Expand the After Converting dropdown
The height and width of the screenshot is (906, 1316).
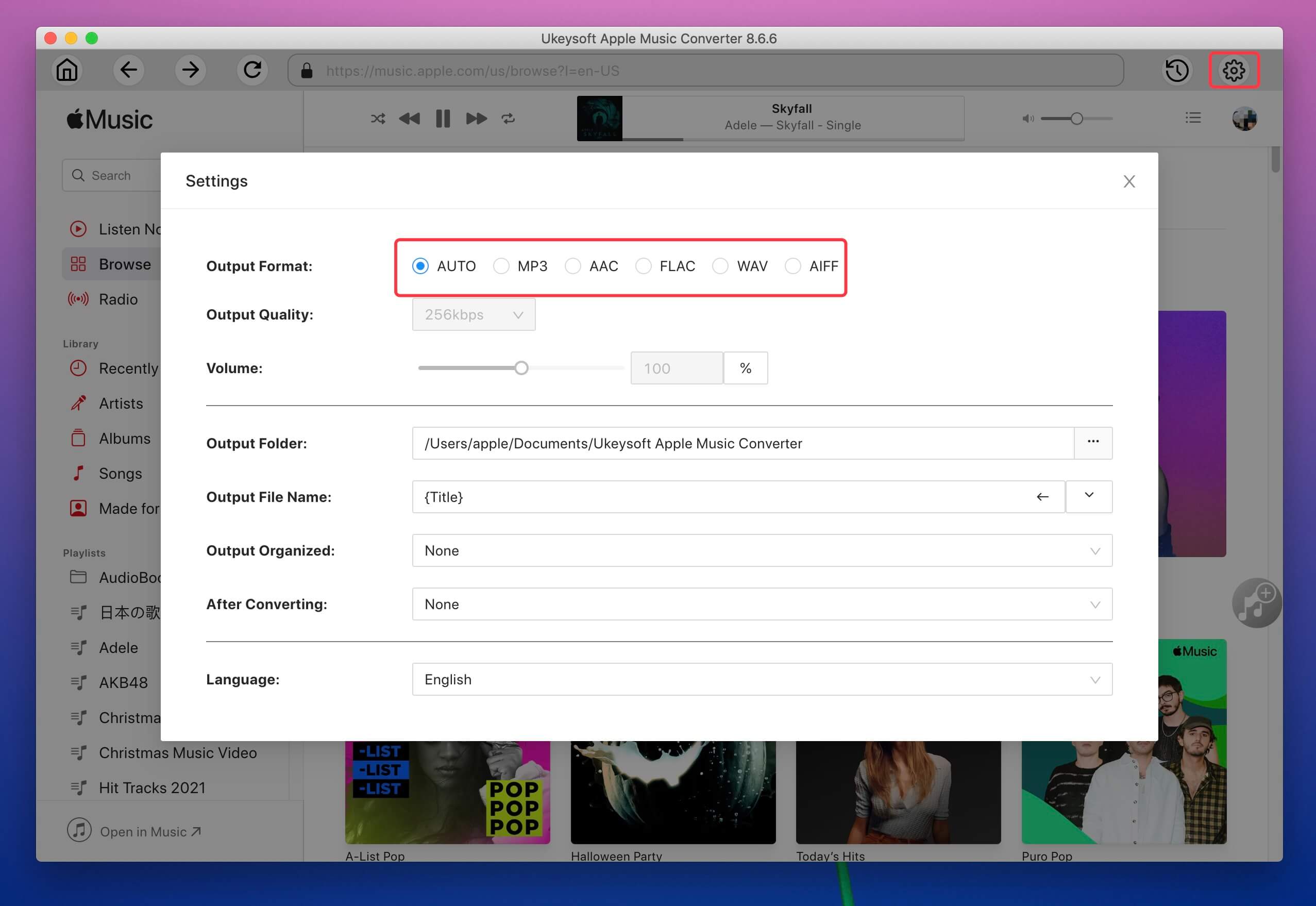[x=762, y=604]
